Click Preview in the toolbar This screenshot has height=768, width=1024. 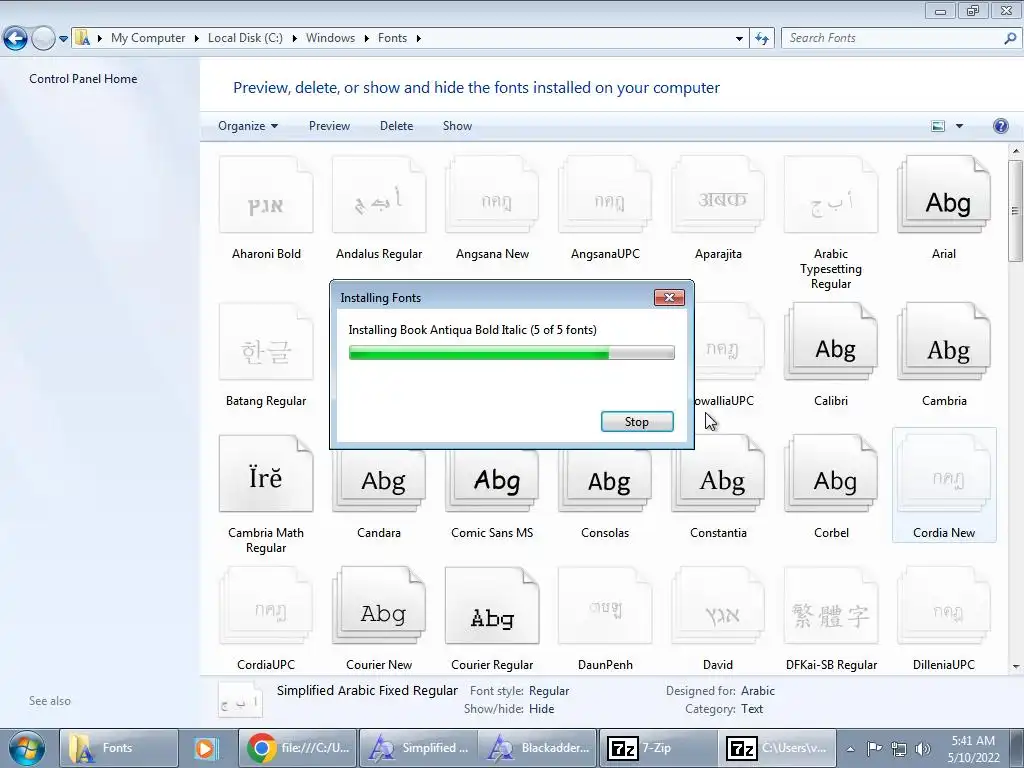(x=329, y=126)
